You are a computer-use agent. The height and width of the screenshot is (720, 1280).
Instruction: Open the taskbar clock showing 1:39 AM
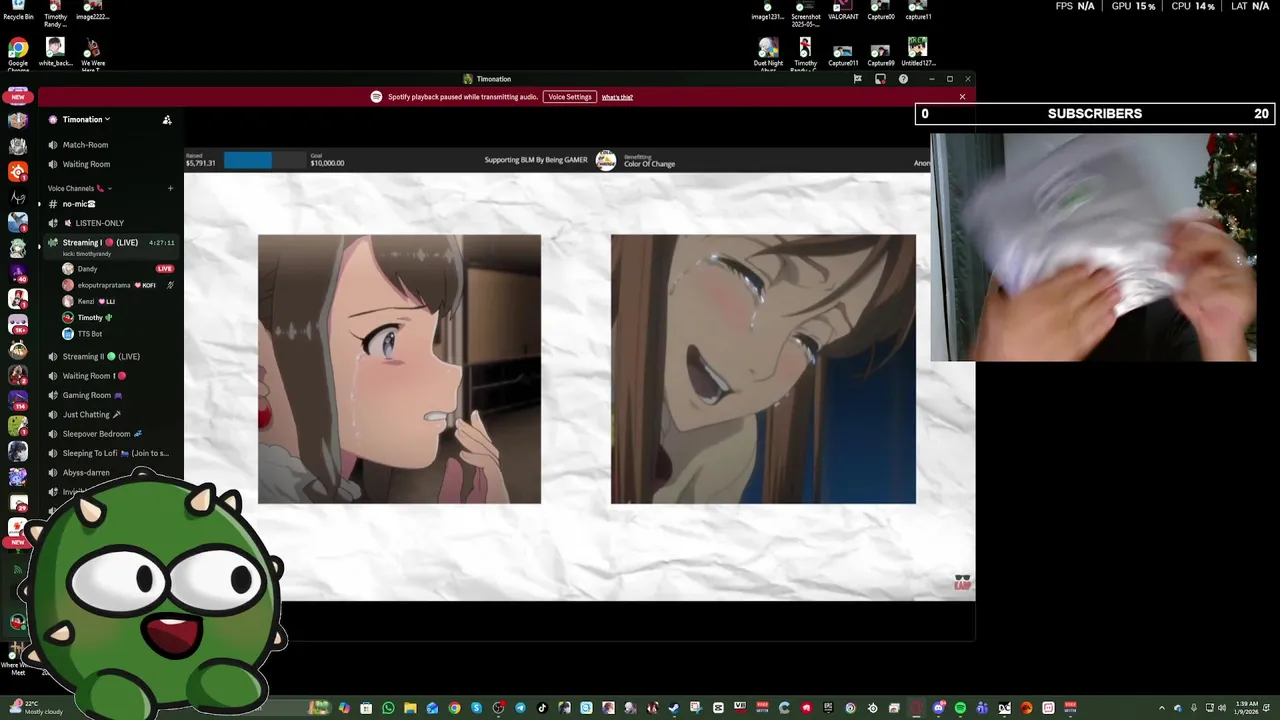coord(1246,707)
